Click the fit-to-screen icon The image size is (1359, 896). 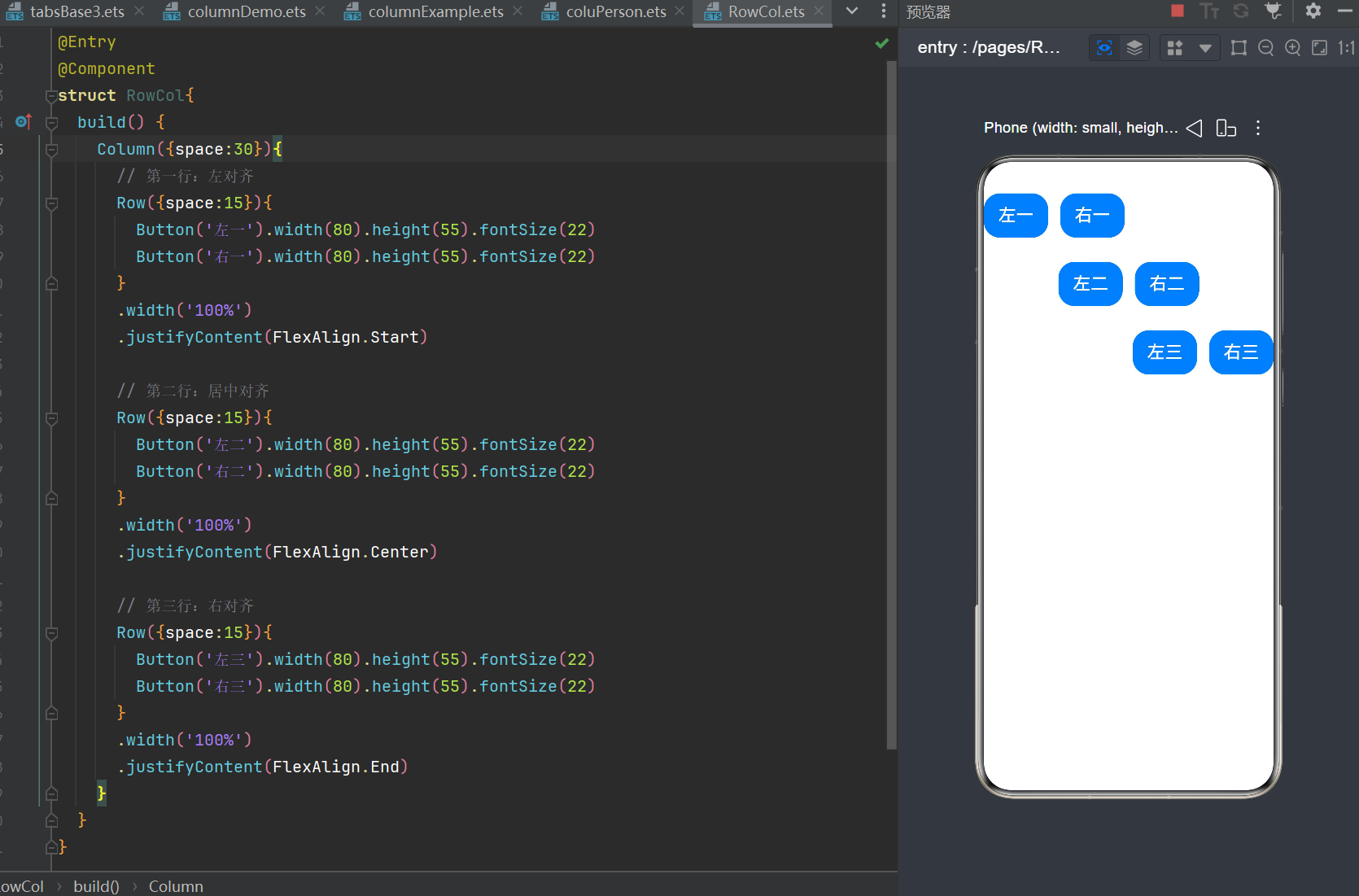tap(1319, 48)
